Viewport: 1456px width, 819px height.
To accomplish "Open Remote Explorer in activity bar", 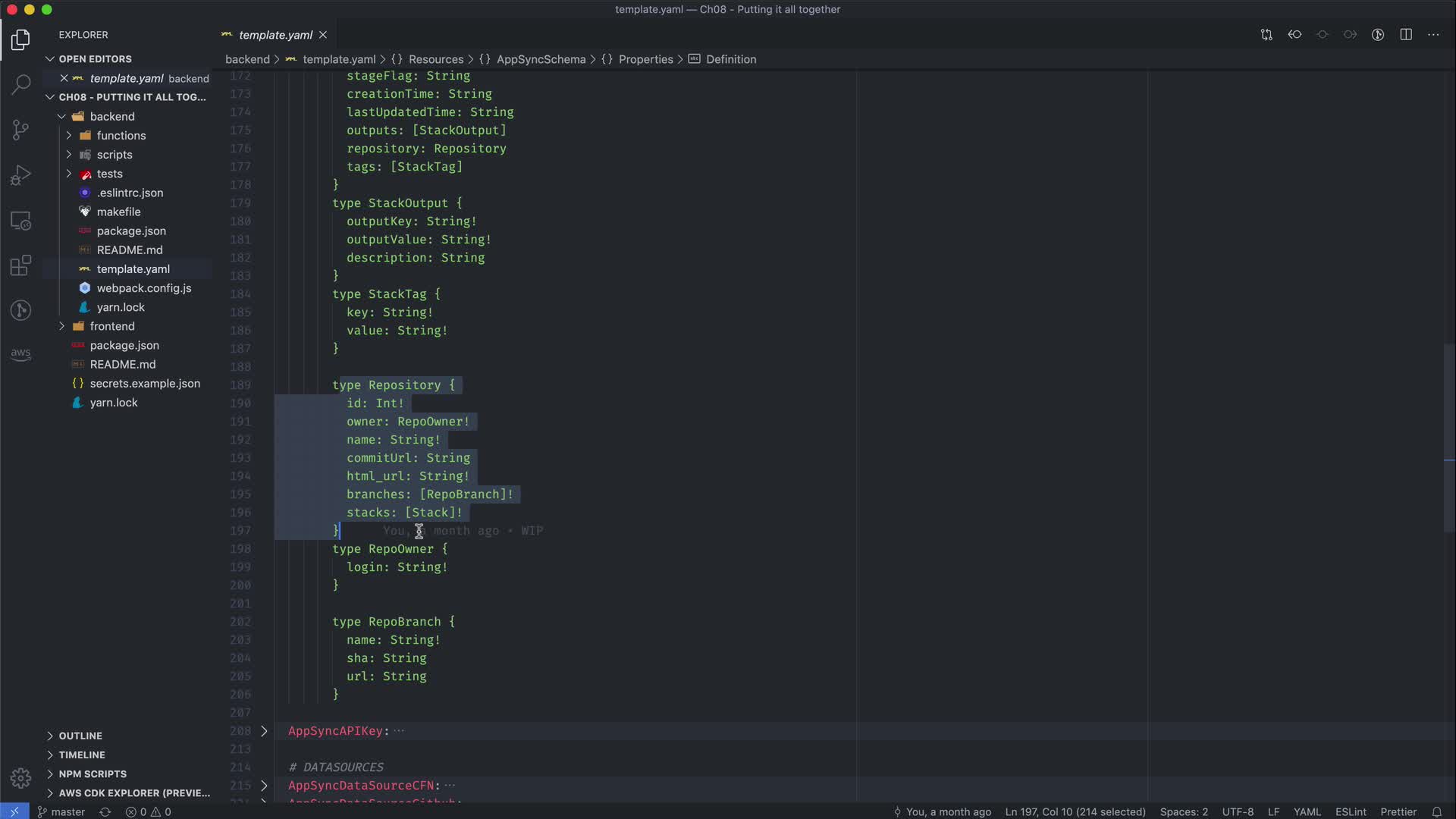I will (20, 221).
